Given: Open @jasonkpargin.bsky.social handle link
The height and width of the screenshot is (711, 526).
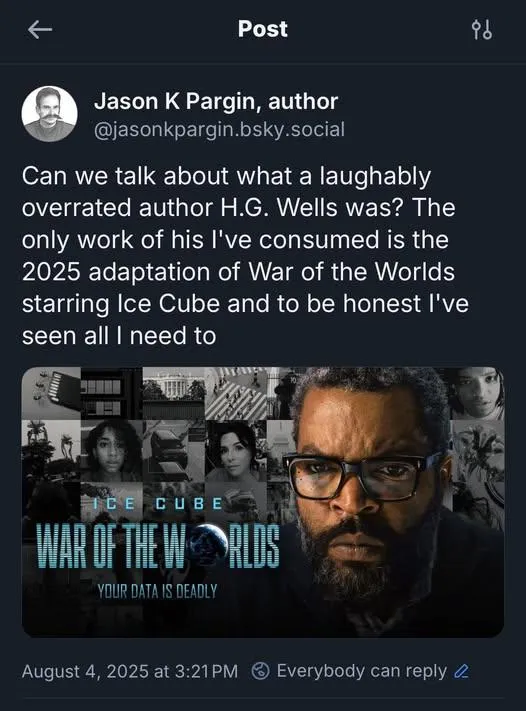Looking at the screenshot, I should (x=219, y=130).
